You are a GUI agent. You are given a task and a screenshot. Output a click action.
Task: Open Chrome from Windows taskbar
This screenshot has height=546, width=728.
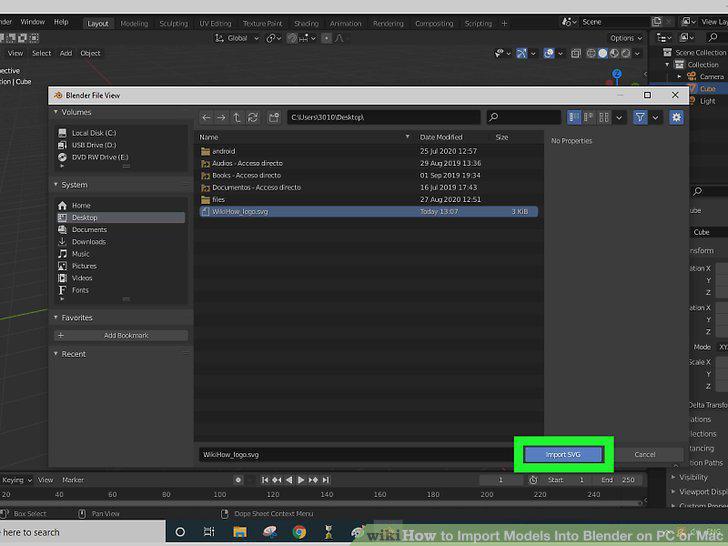tap(299, 532)
